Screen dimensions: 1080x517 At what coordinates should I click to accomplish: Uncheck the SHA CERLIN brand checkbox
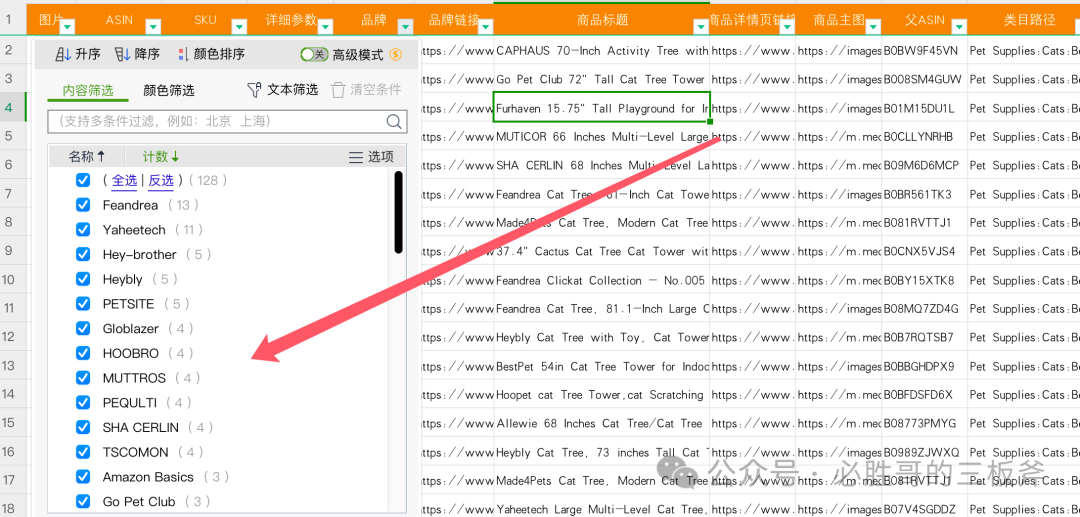83,427
